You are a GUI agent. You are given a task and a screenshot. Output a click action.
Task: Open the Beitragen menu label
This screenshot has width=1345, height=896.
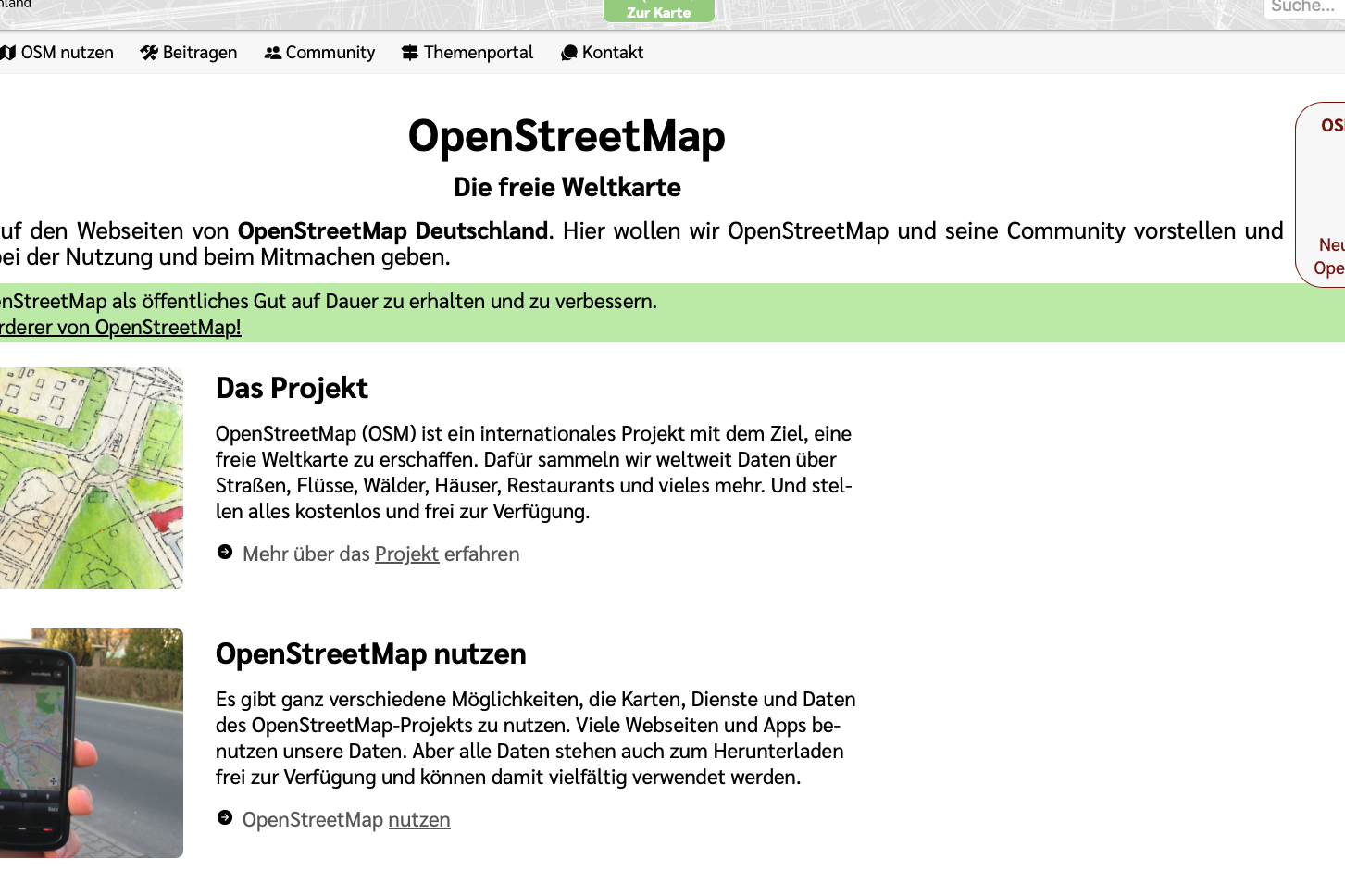click(x=200, y=53)
